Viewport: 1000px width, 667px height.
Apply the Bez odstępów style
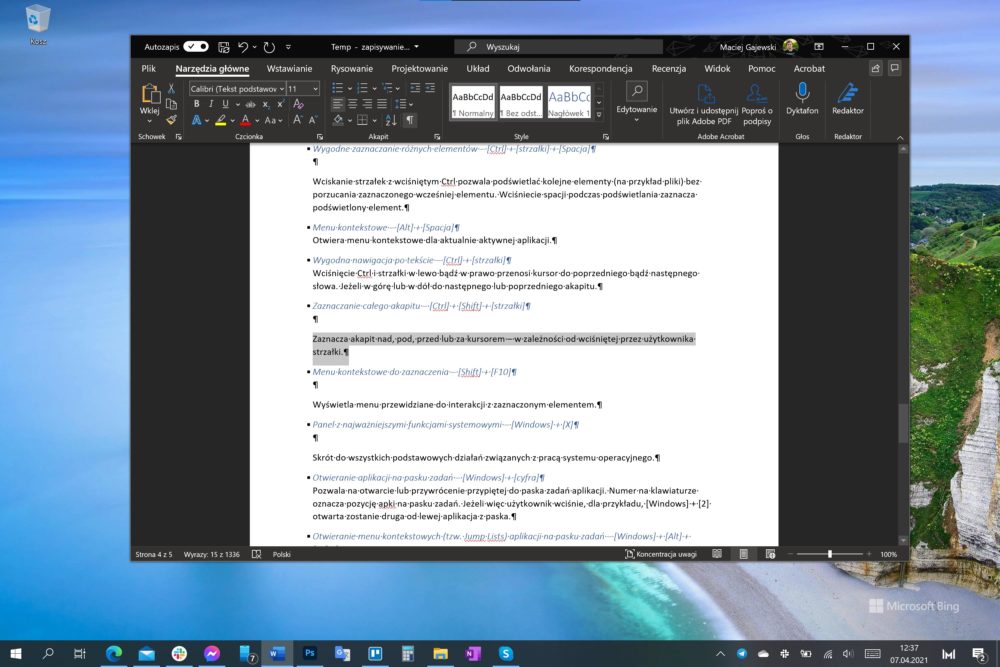(521, 103)
